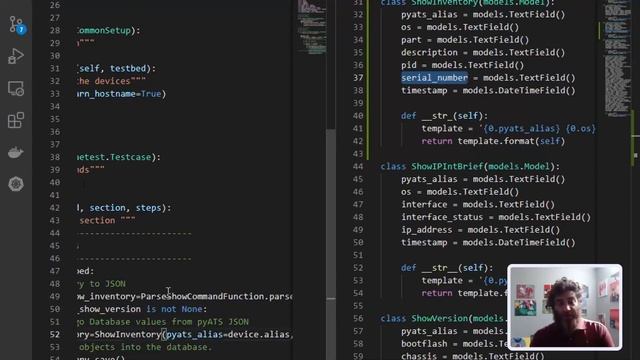
Task: Click 'timestamp = models.DateTimeField()' on line 50
Action: tap(488, 242)
